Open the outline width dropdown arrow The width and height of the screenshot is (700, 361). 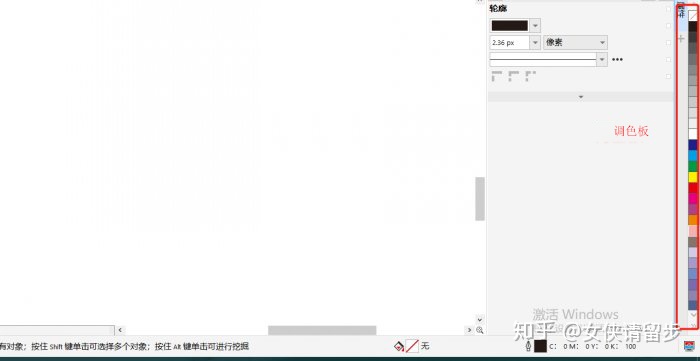click(535, 43)
